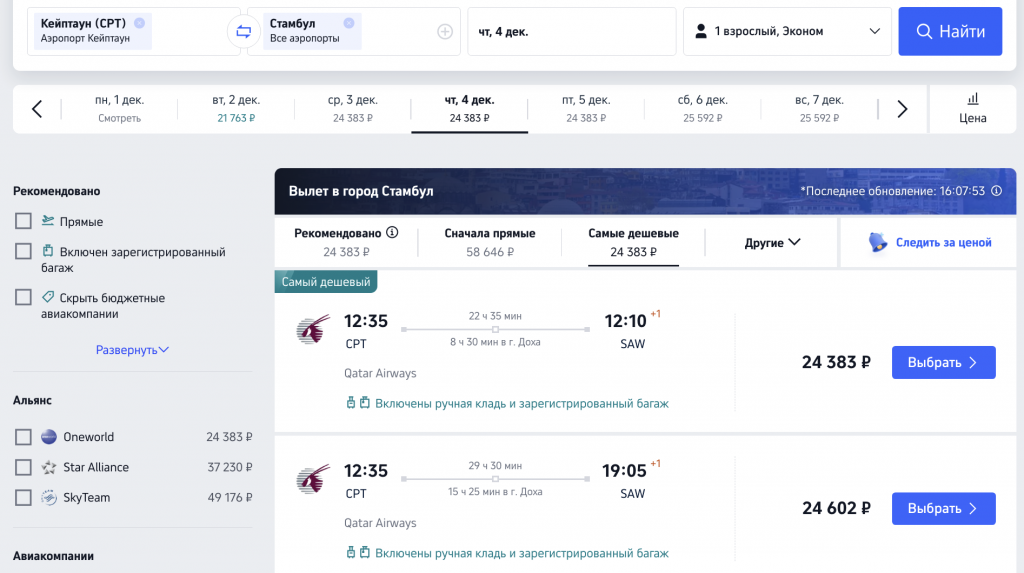Select date вс, 7 дек.

pos(819,108)
